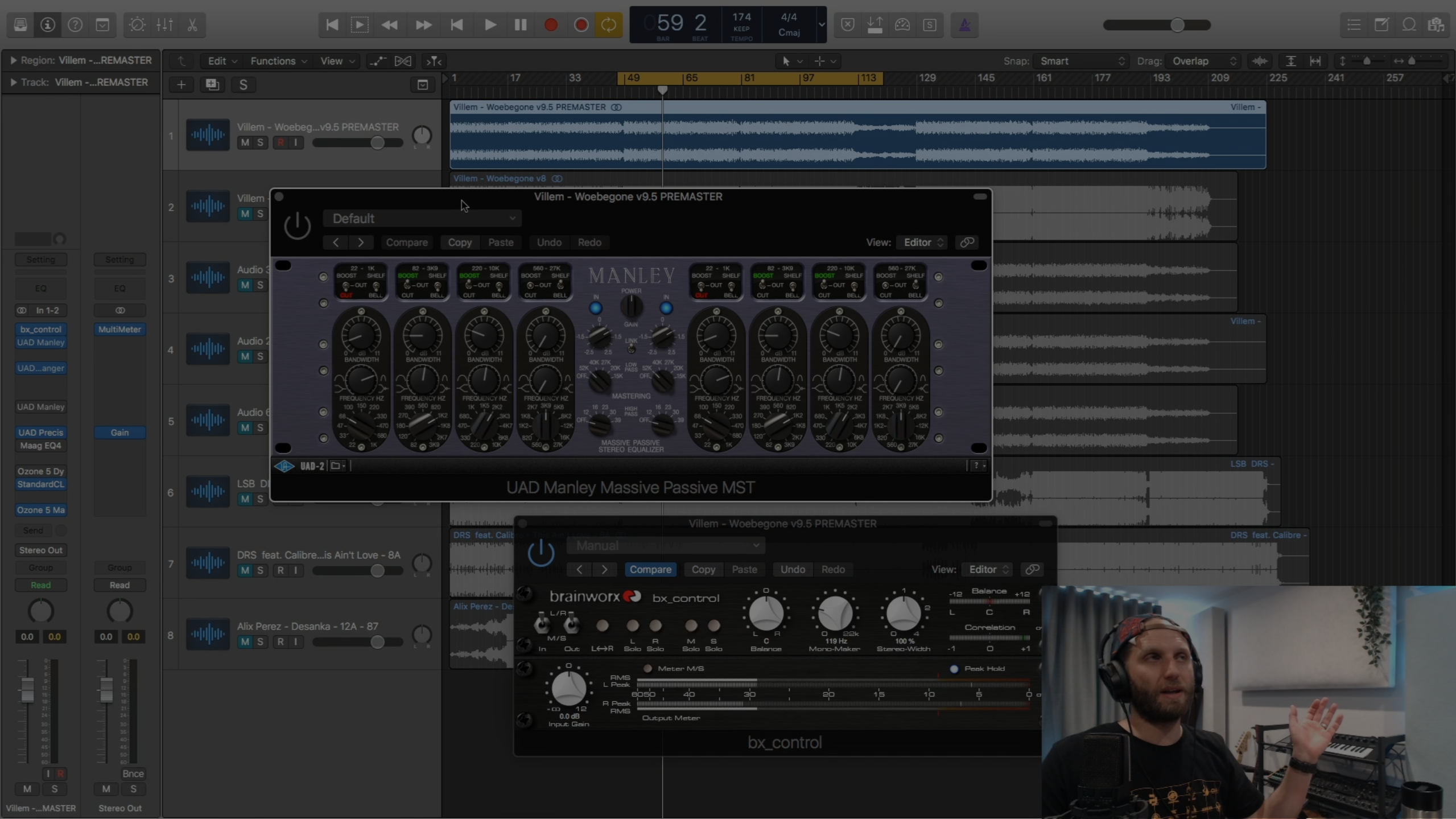Click the MultiMeter plugin slot on Stereo Out

point(119,329)
